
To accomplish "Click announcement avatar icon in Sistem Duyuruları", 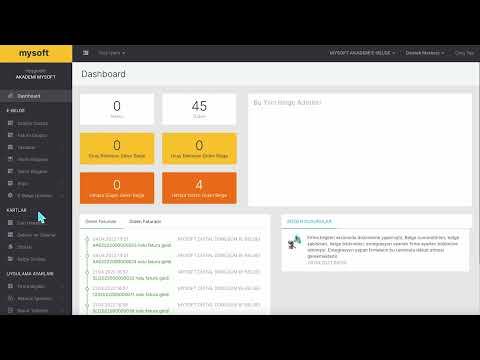I will click(x=294, y=242).
